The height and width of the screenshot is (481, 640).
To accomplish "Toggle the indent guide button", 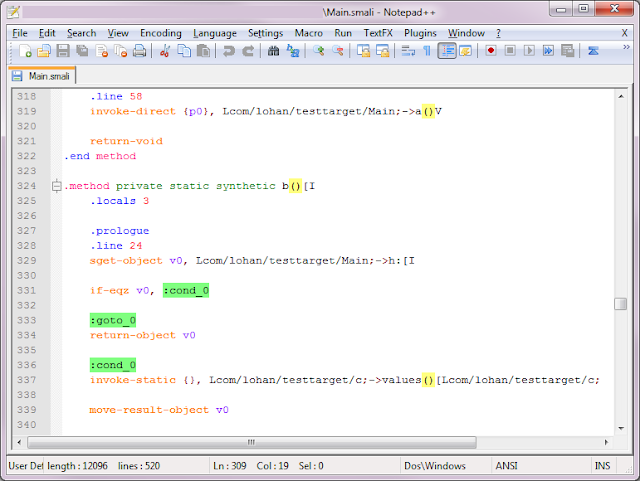I will tap(446, 51).
